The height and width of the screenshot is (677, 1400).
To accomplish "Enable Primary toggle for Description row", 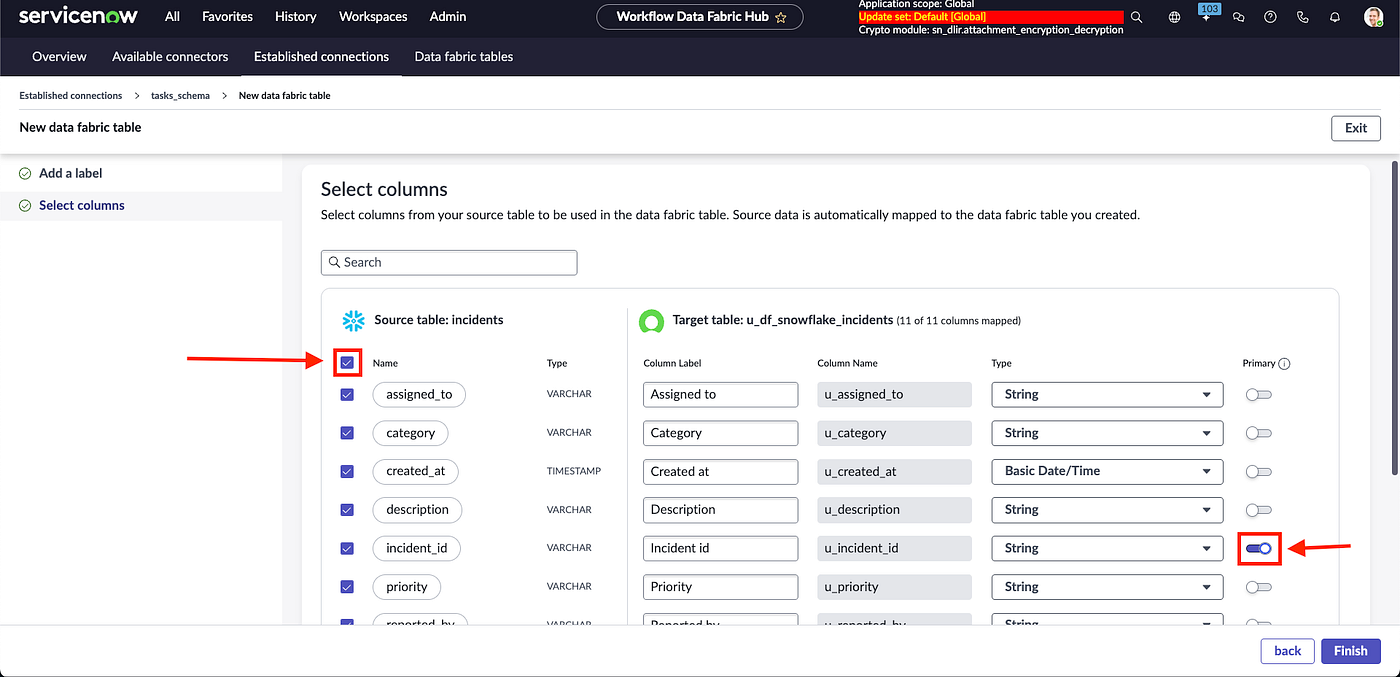I will 1258,510.
